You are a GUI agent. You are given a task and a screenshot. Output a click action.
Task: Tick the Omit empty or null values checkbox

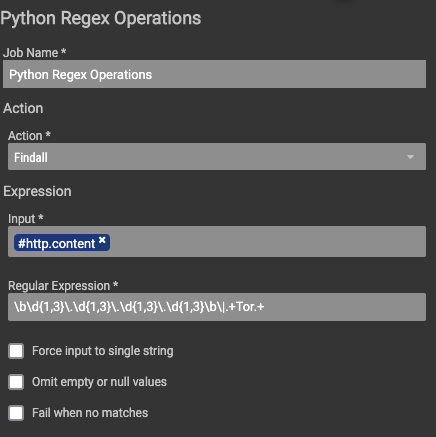[16, 382]
